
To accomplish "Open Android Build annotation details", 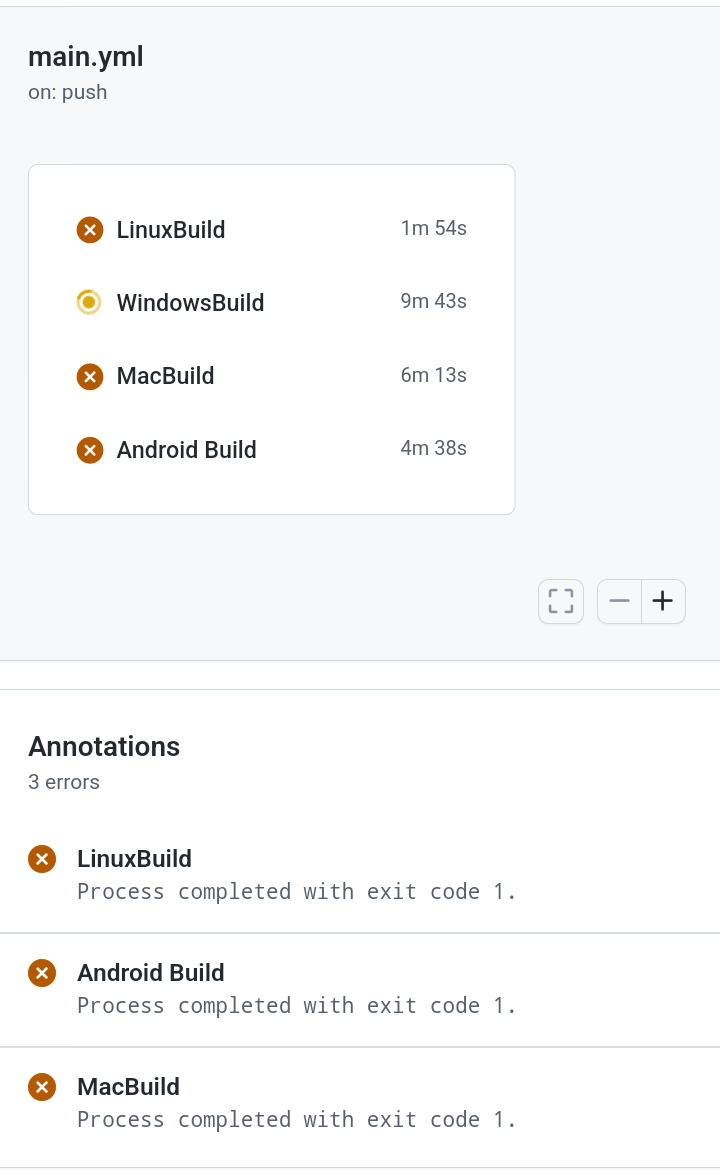I will click(150, 972).
